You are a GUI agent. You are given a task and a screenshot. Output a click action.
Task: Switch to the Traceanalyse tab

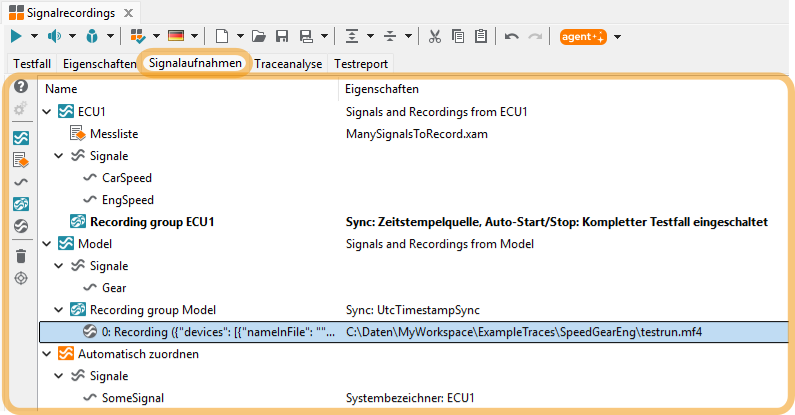coord(288,64)
